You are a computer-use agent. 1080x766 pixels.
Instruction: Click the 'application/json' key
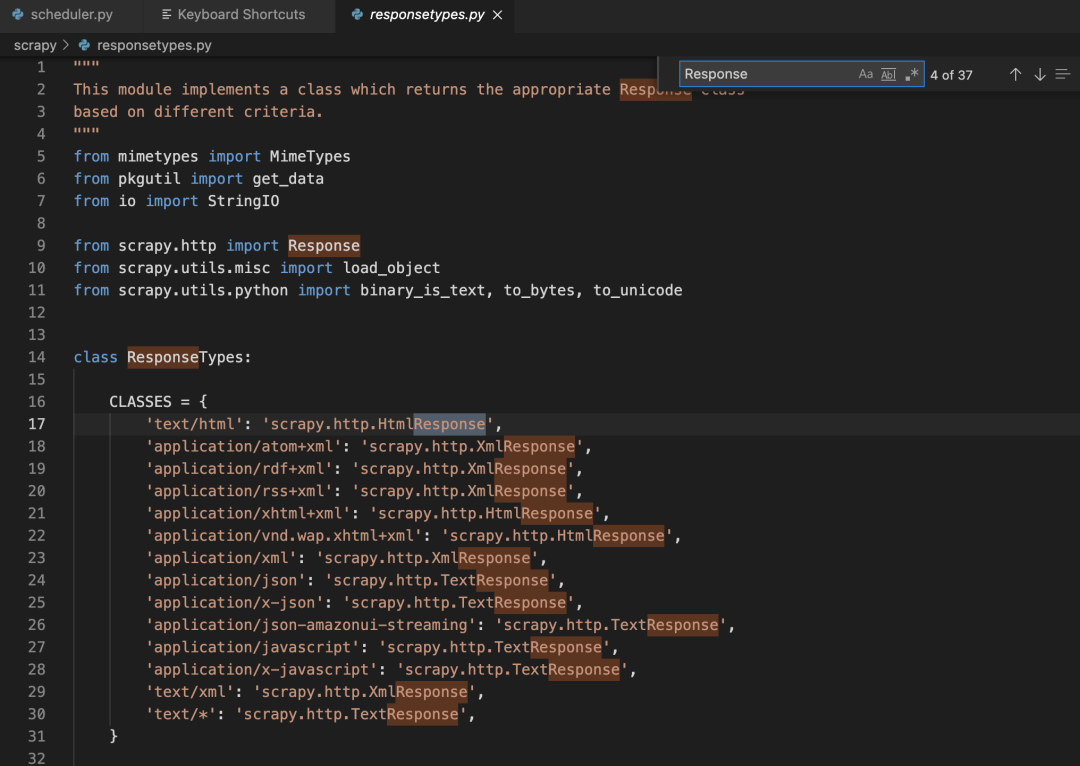(x=226, y=580)
